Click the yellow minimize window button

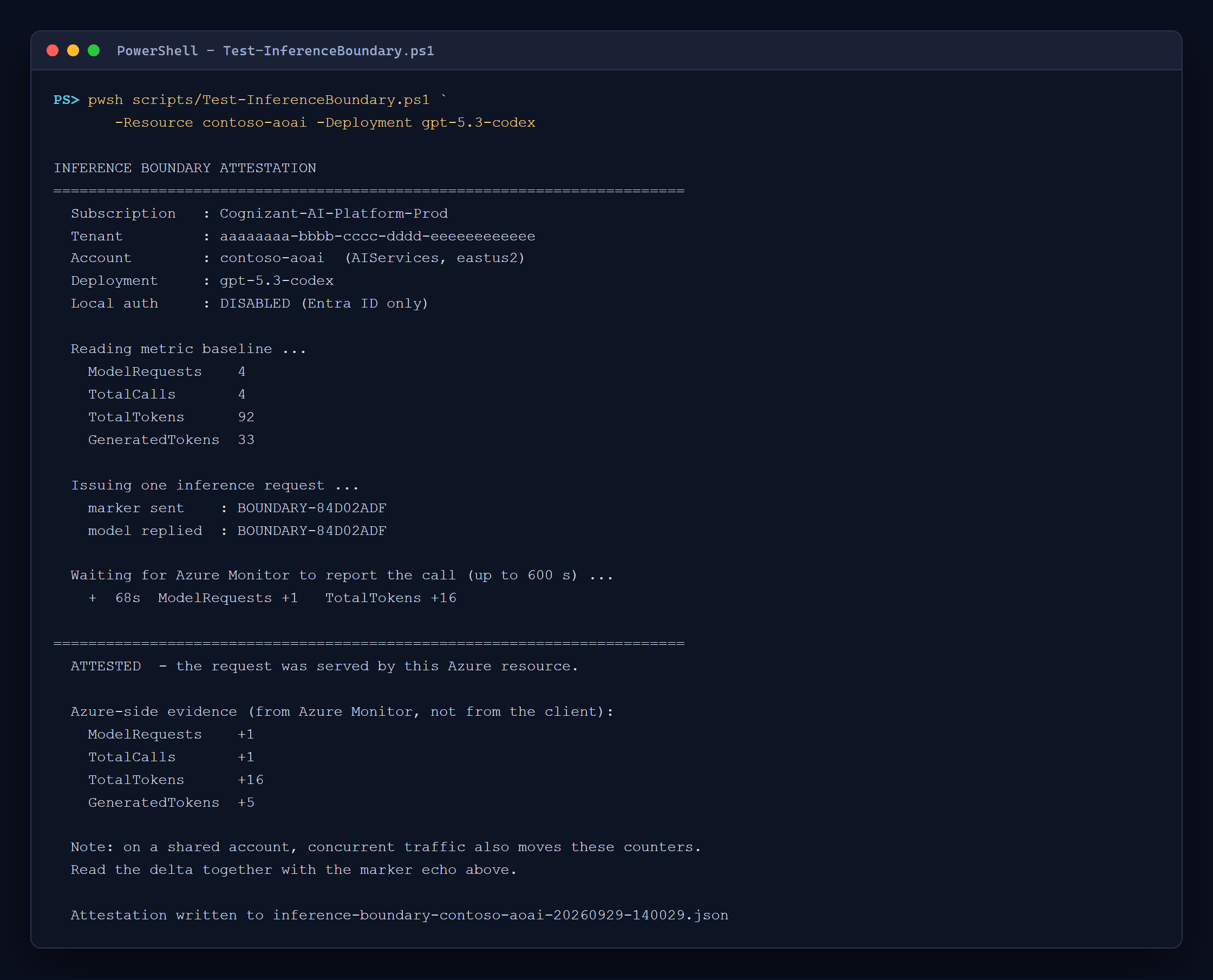[73, 51]
